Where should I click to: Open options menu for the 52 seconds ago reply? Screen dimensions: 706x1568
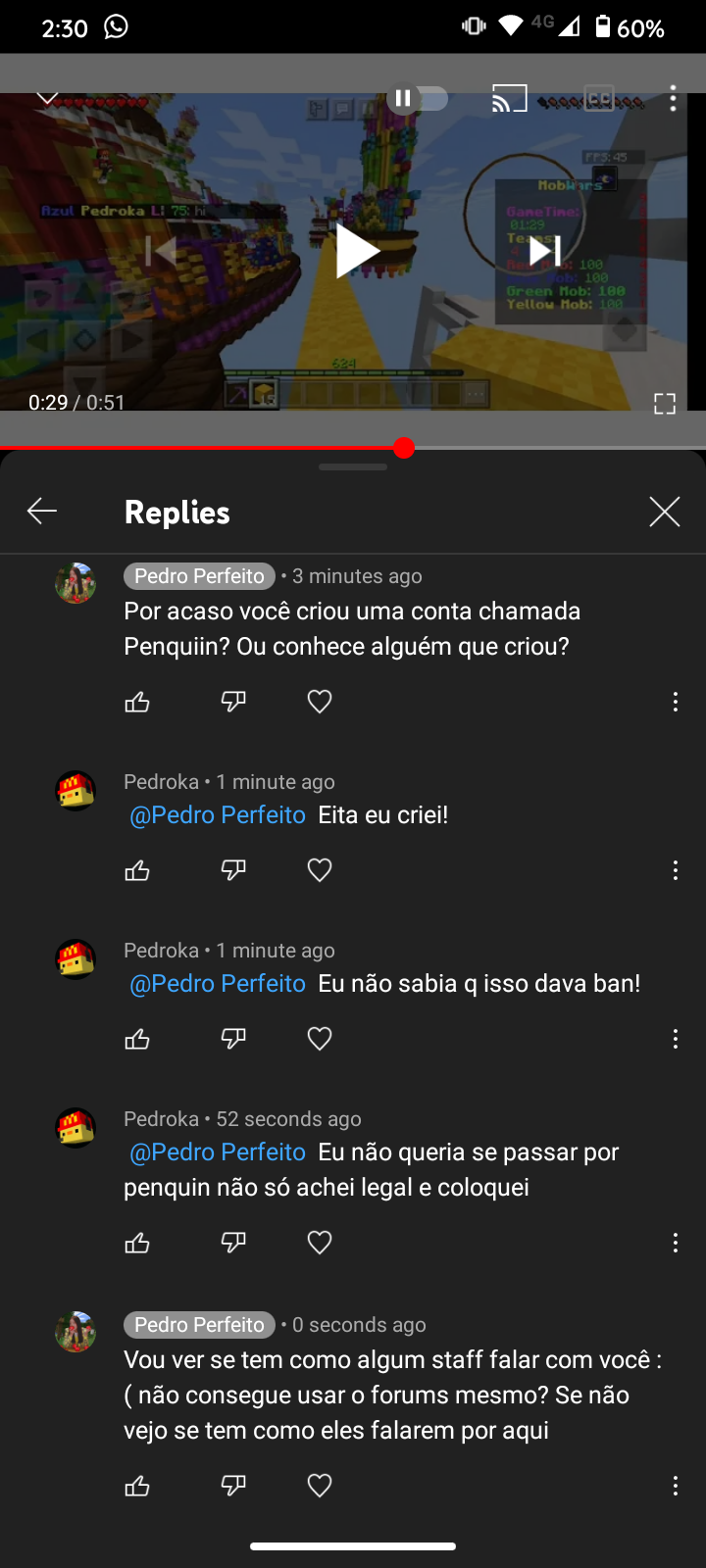(675, 1243)
